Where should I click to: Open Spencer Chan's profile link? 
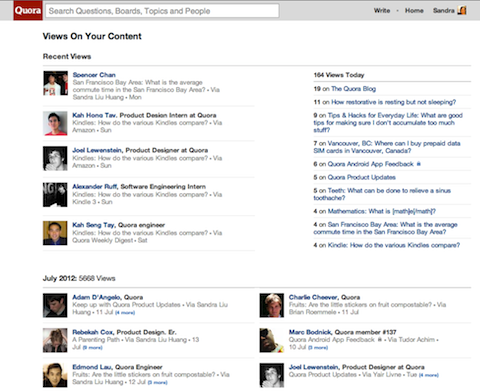94,75
